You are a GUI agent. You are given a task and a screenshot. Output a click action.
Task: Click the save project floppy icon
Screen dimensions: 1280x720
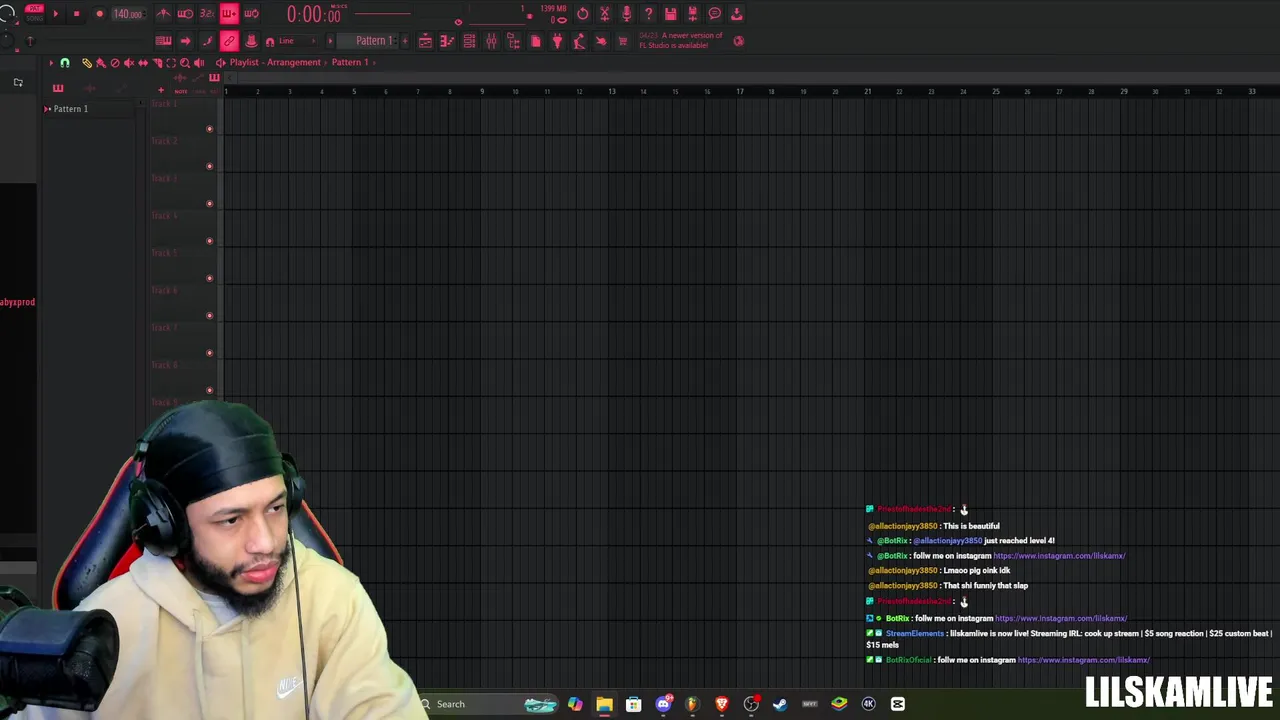(670, 14)
